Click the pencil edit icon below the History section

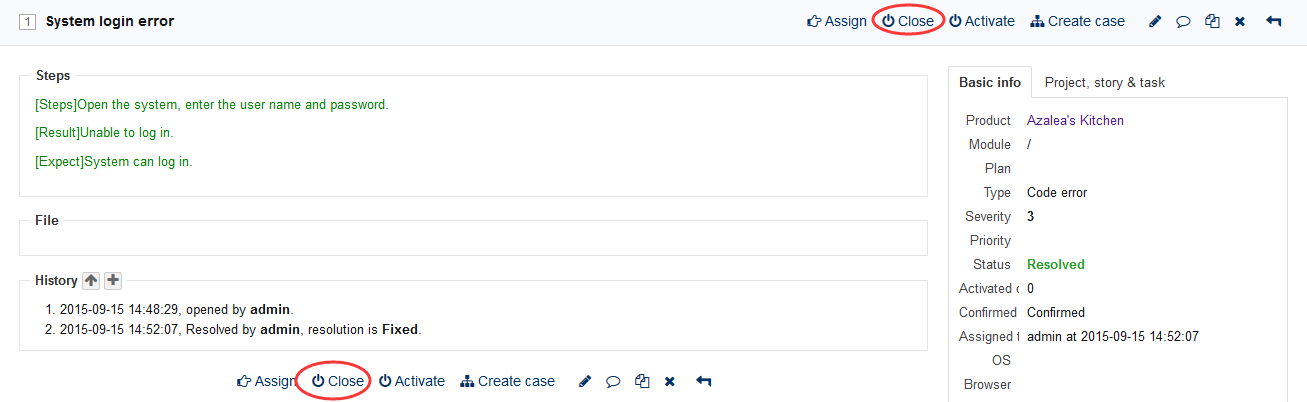585,381
